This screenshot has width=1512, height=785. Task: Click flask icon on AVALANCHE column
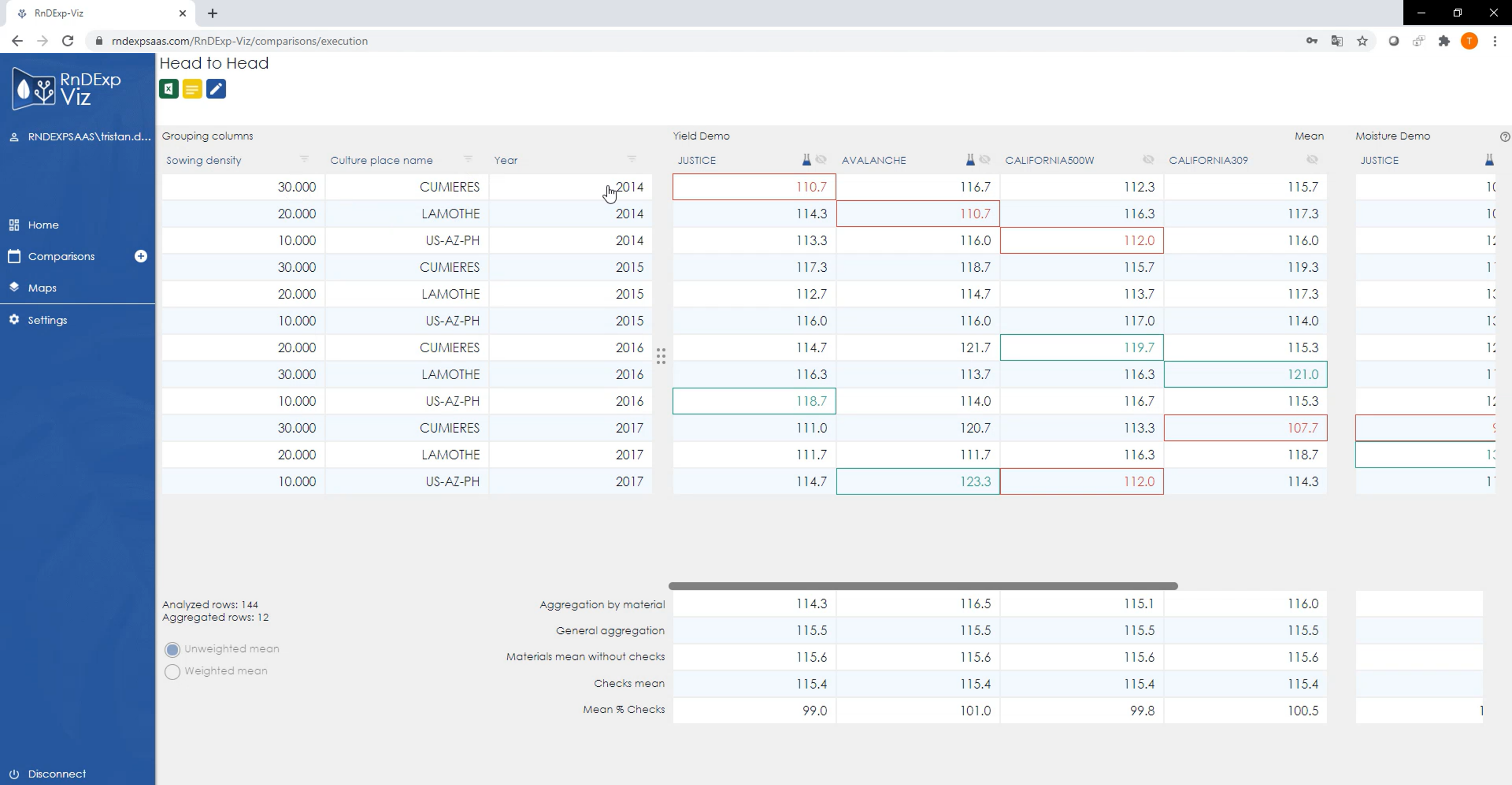[970, 160]
